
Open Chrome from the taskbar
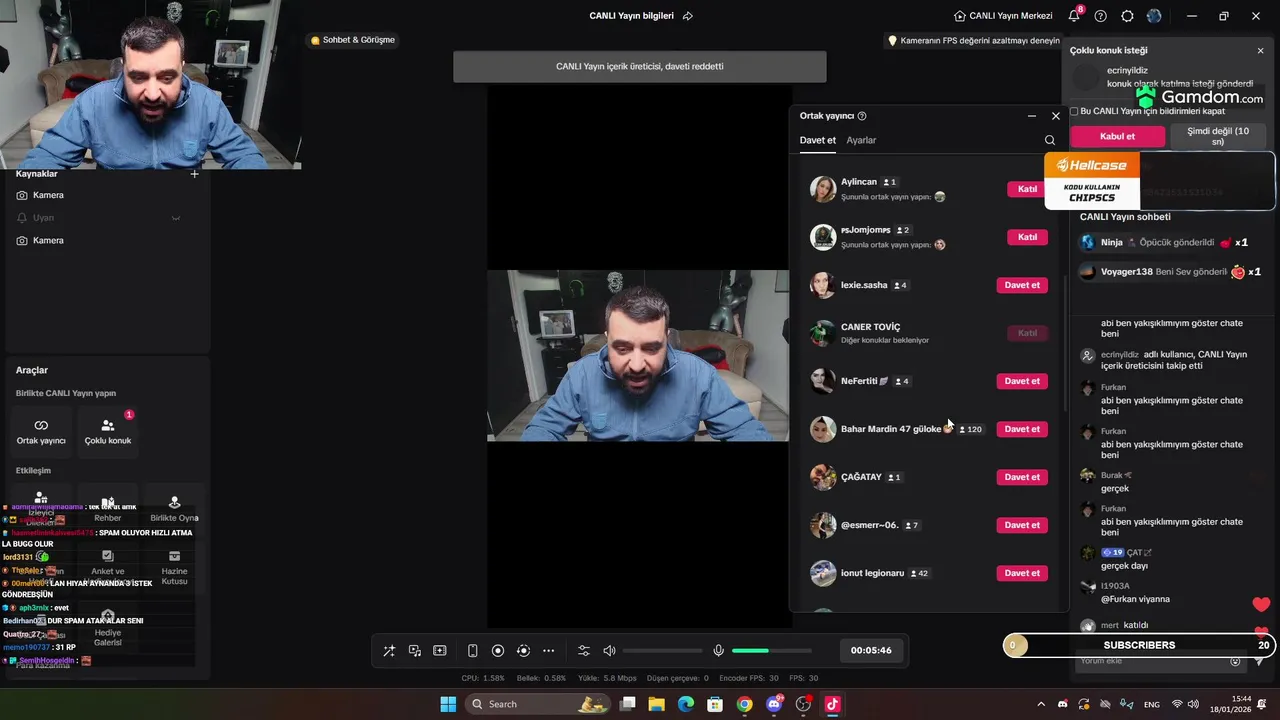(744, 704)
